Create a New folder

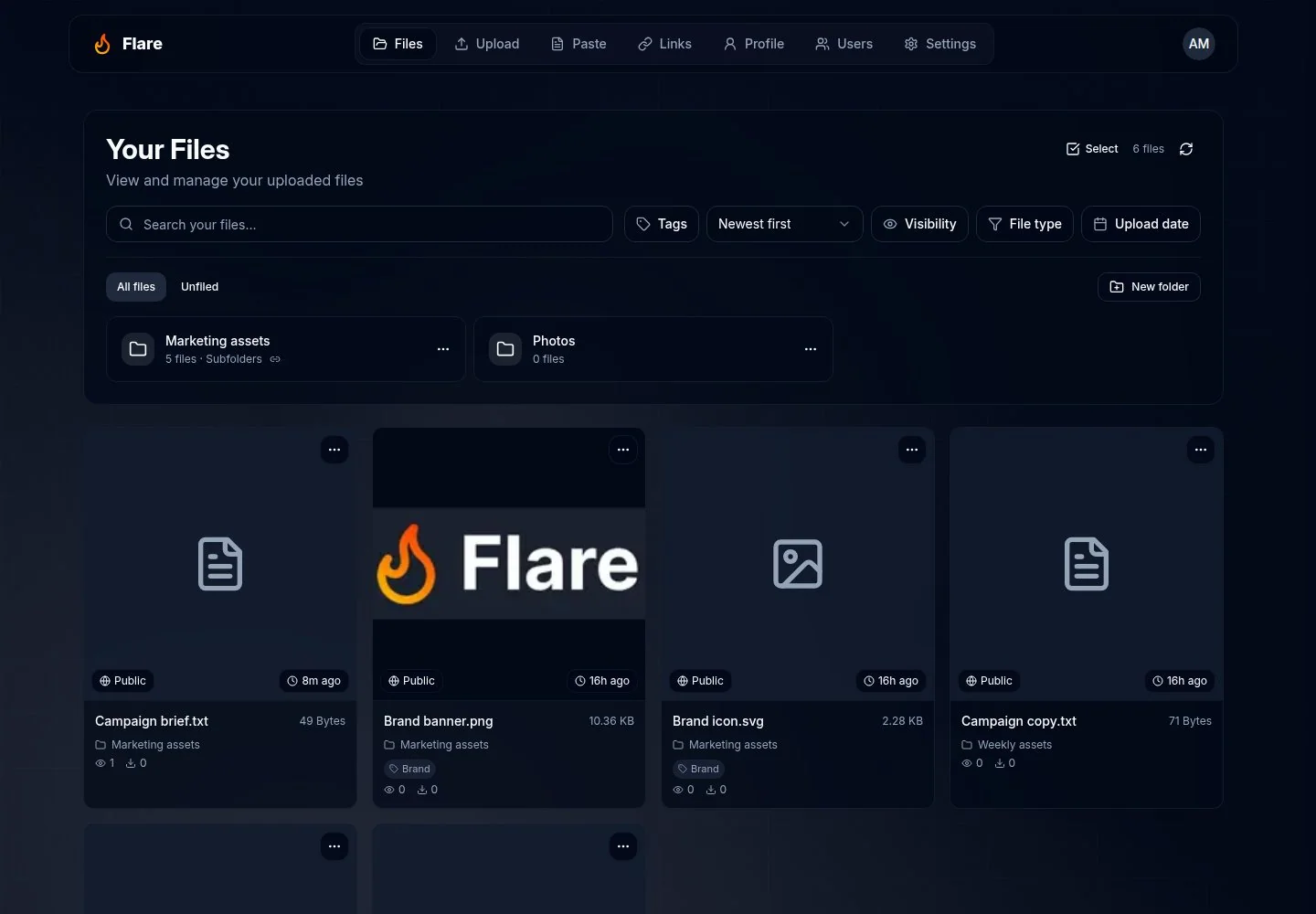tap(1149, 287)
